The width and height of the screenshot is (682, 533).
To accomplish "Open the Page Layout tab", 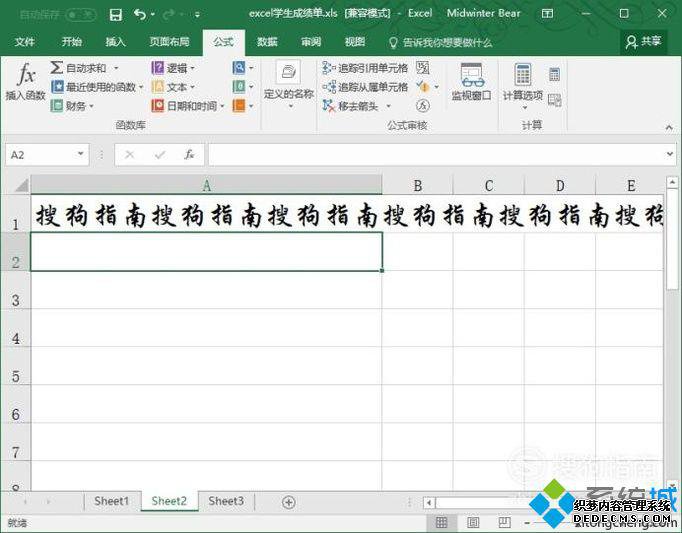I will click(169, 42).
